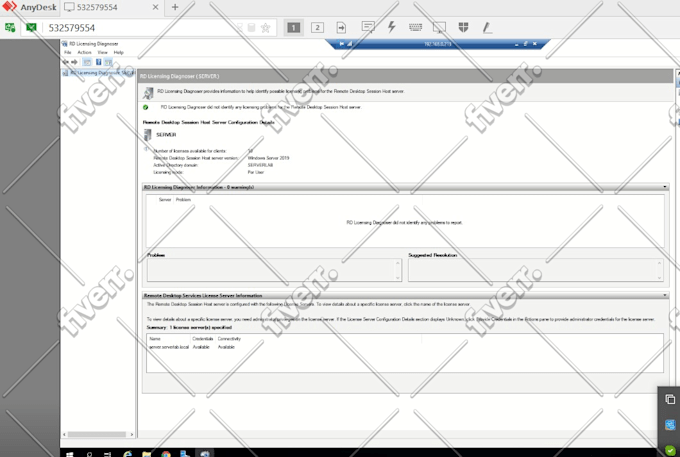Collapse the License Server Information section
Screen dimensions: 680x457
pyautogui.click(x=665, y=295)
